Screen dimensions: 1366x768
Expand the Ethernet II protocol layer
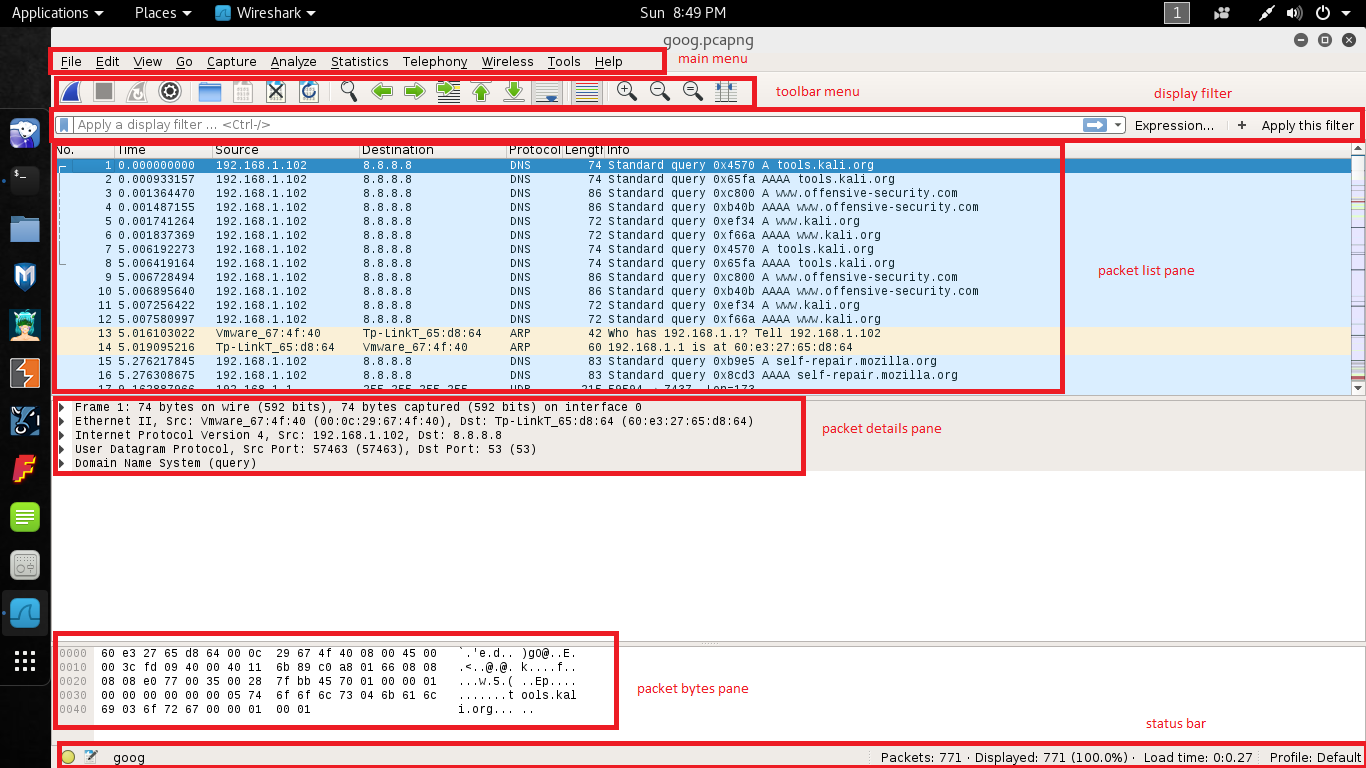click(63, 421)
